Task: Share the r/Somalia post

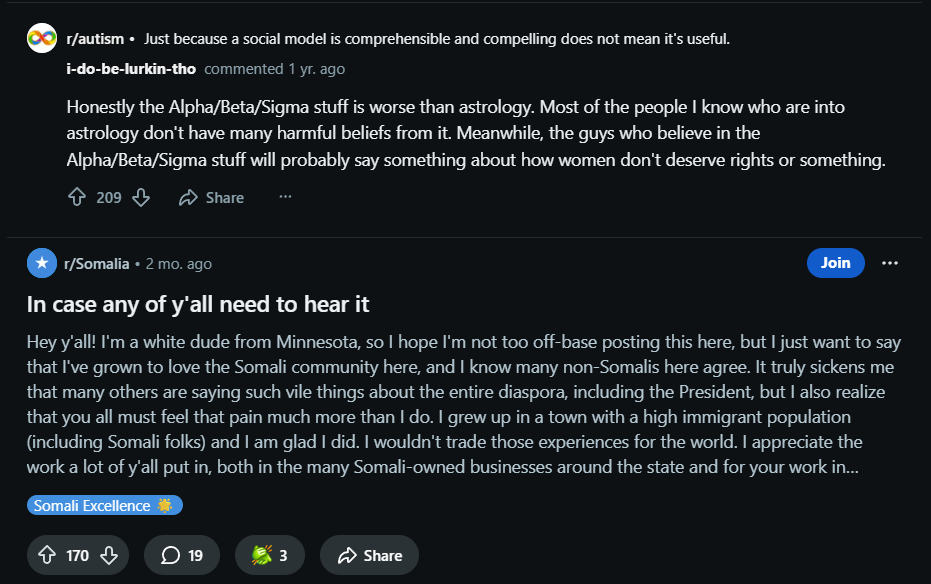Action: [x=369, y=556]
